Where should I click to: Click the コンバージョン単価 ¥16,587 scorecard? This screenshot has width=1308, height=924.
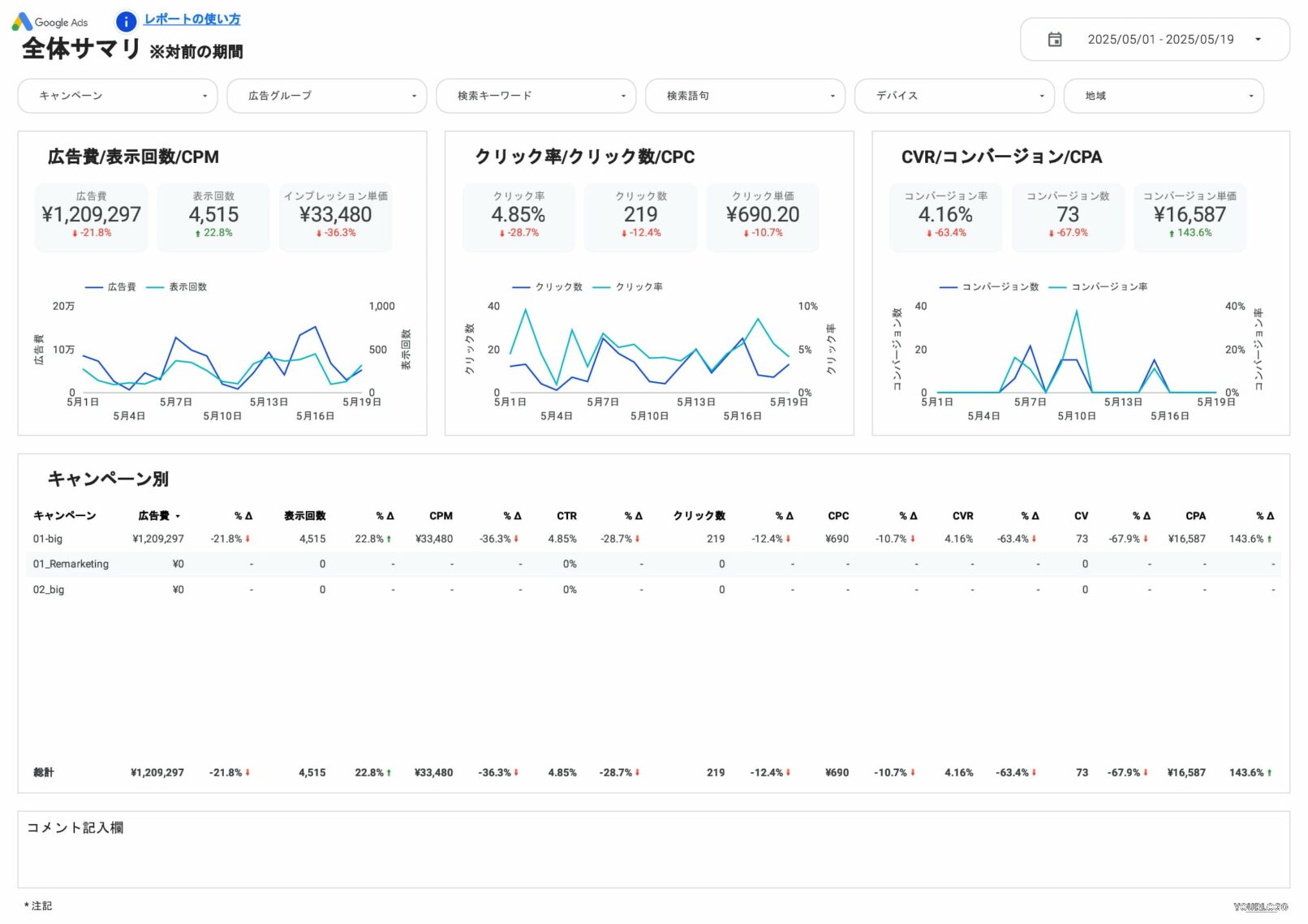pos(1189,217)
